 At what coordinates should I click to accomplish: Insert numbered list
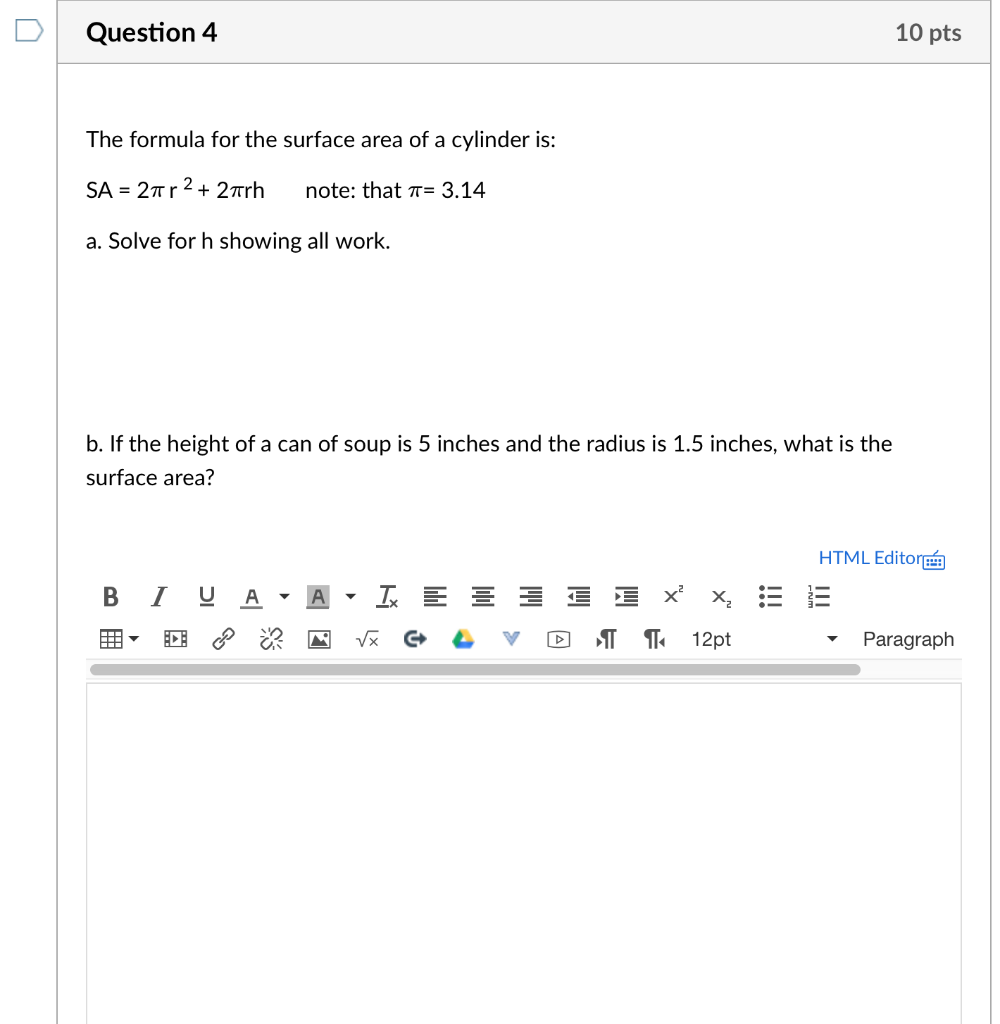click(818, 596)
